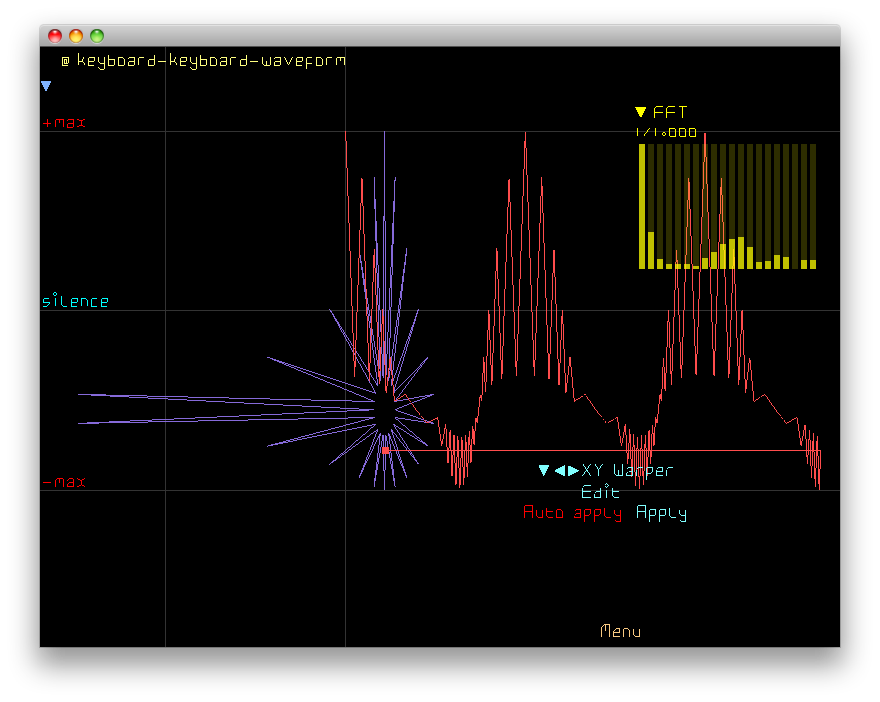Click the green zoom button in title bar
The image size is (880, 702).
click(97, 36)
